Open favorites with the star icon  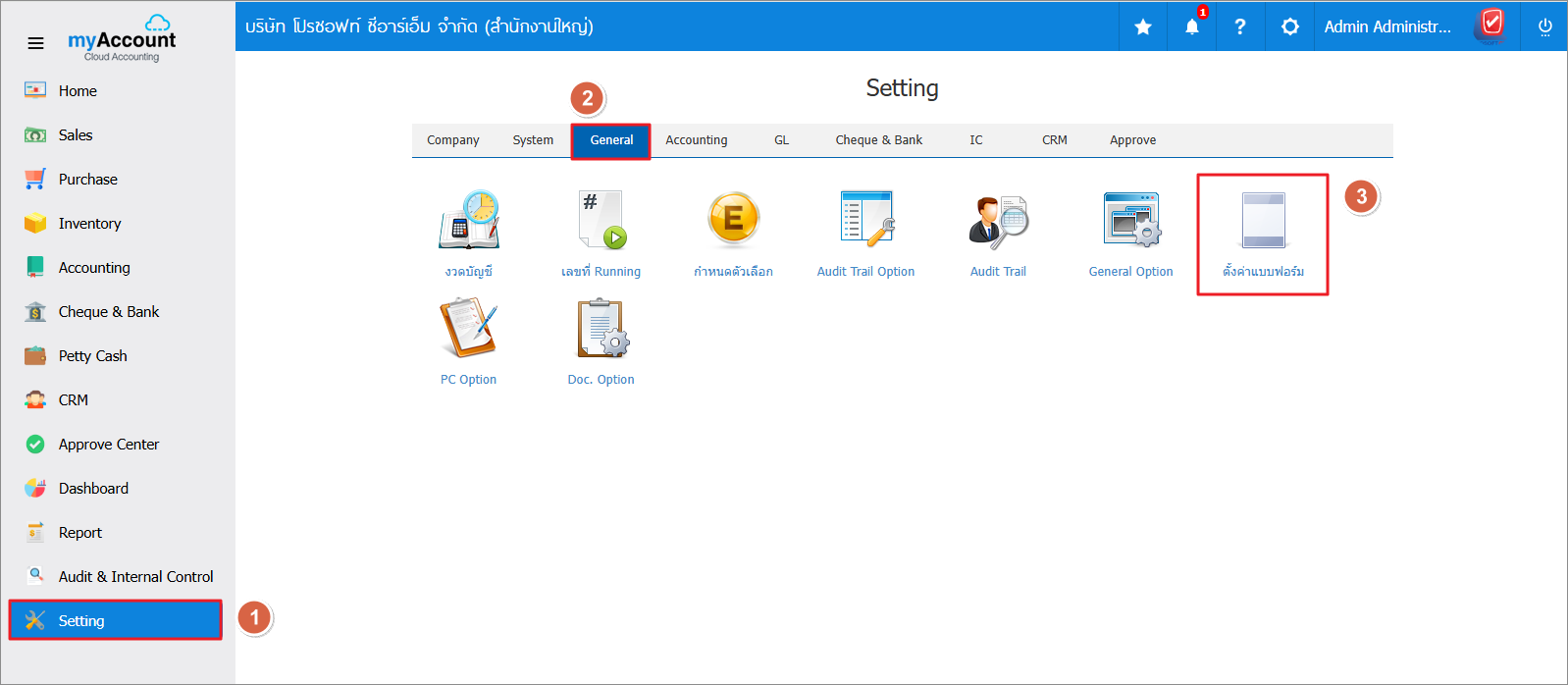[x=1143, y=26]
